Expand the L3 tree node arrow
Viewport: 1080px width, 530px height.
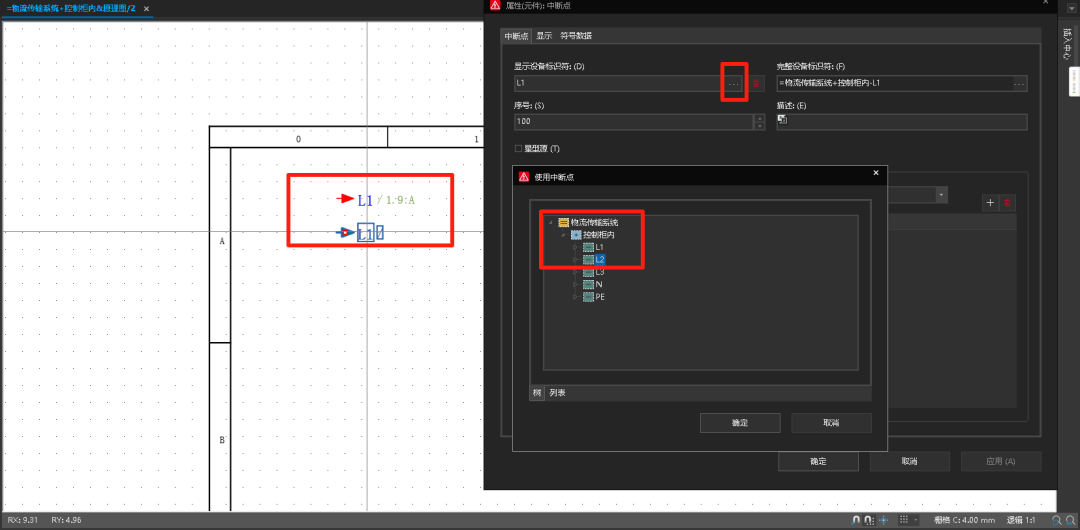click(576, 272)
